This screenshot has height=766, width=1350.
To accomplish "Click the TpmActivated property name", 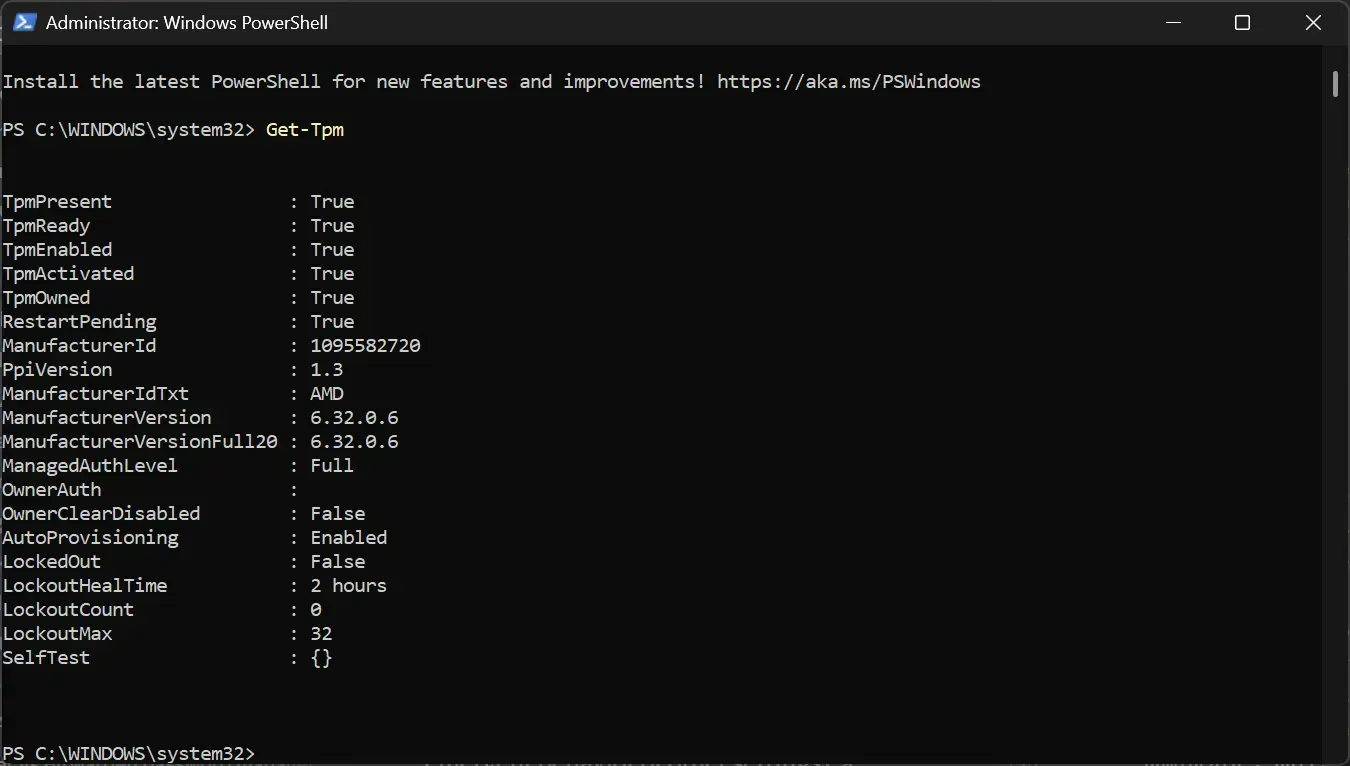I will (68, 274).
